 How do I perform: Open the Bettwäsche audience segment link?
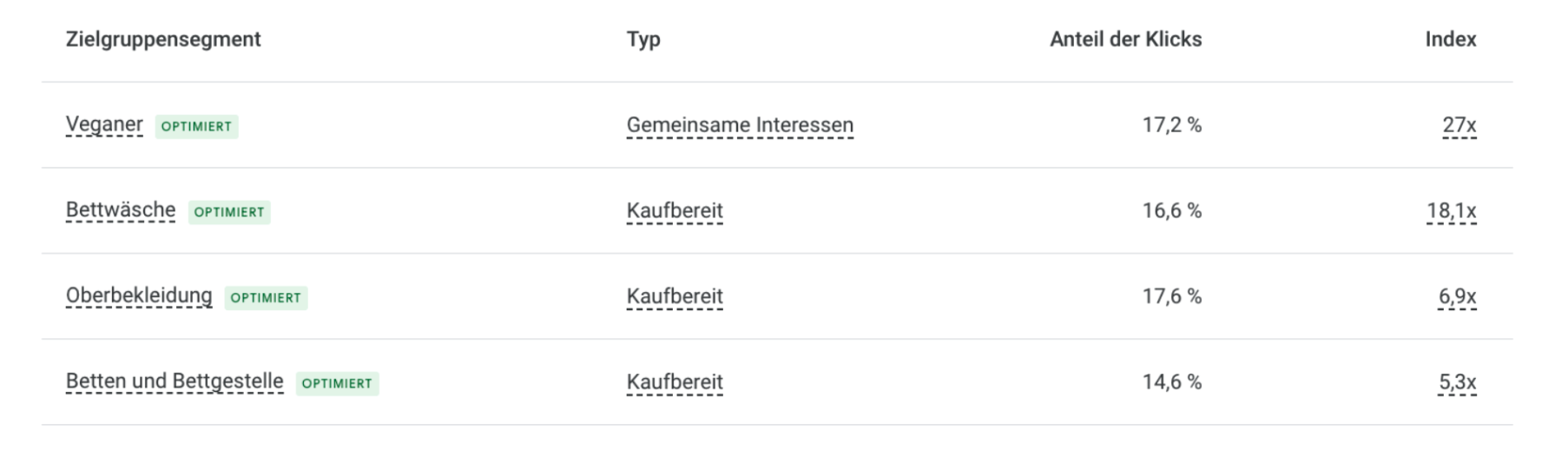pos(121,210)
